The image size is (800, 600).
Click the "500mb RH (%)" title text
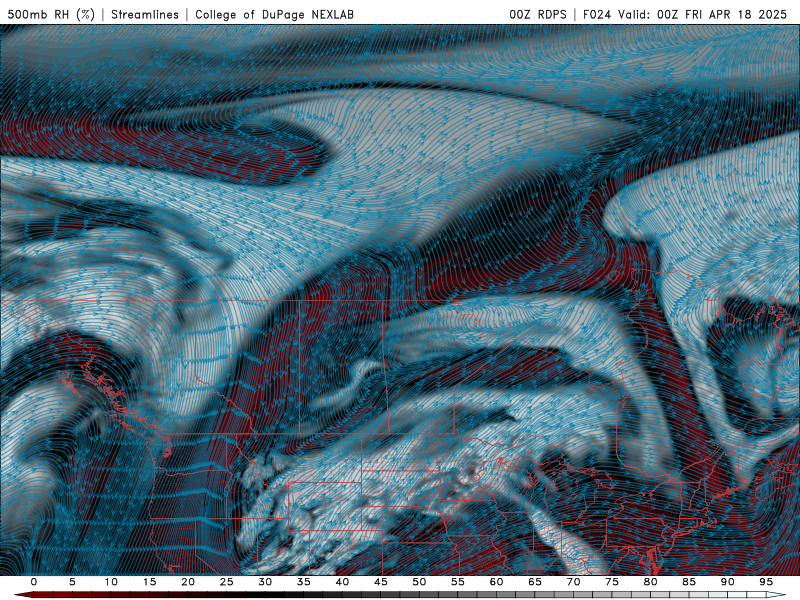click(x=51, y=14)
